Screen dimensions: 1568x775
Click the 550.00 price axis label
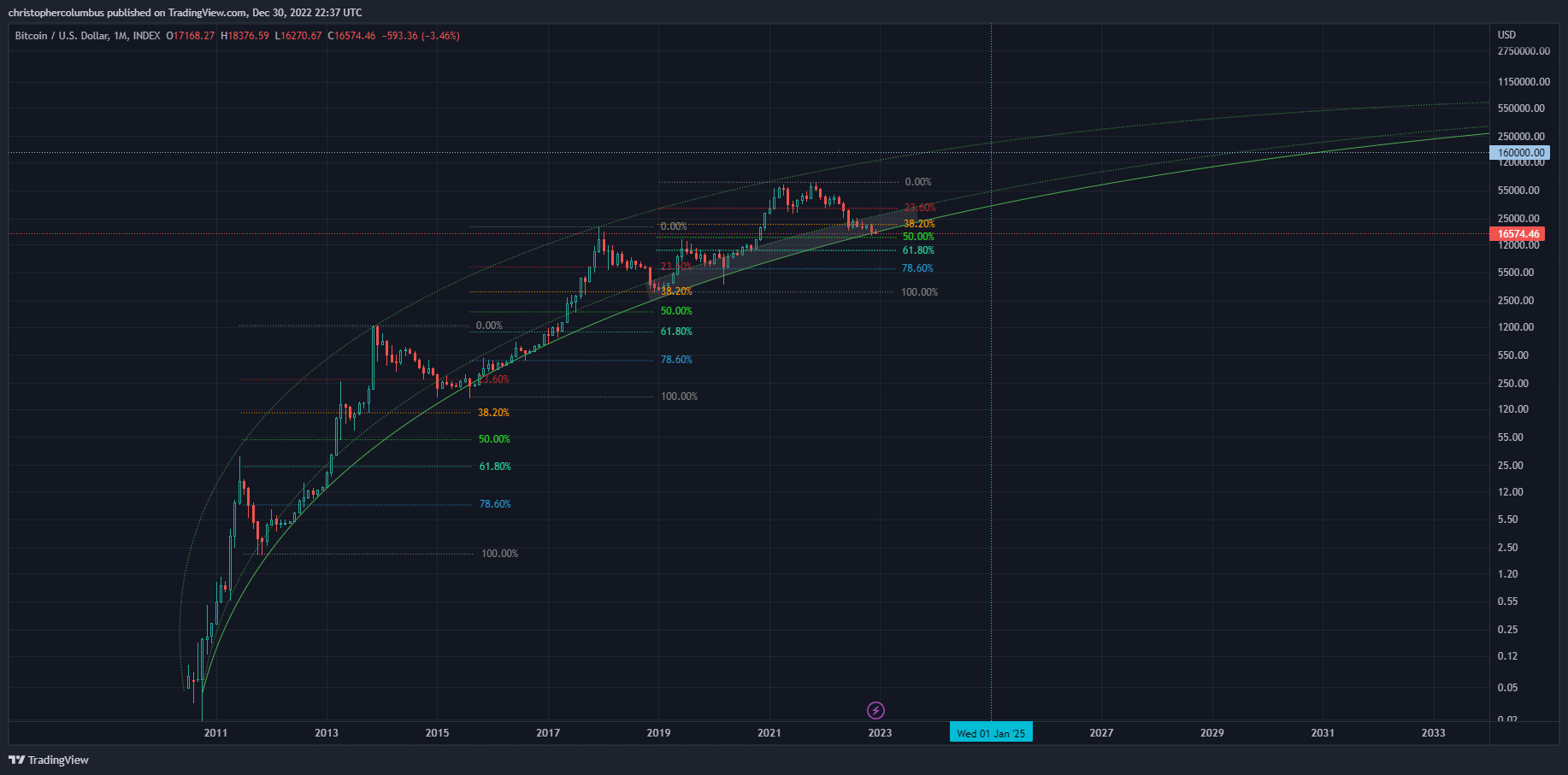click(x=1513, y=355)
